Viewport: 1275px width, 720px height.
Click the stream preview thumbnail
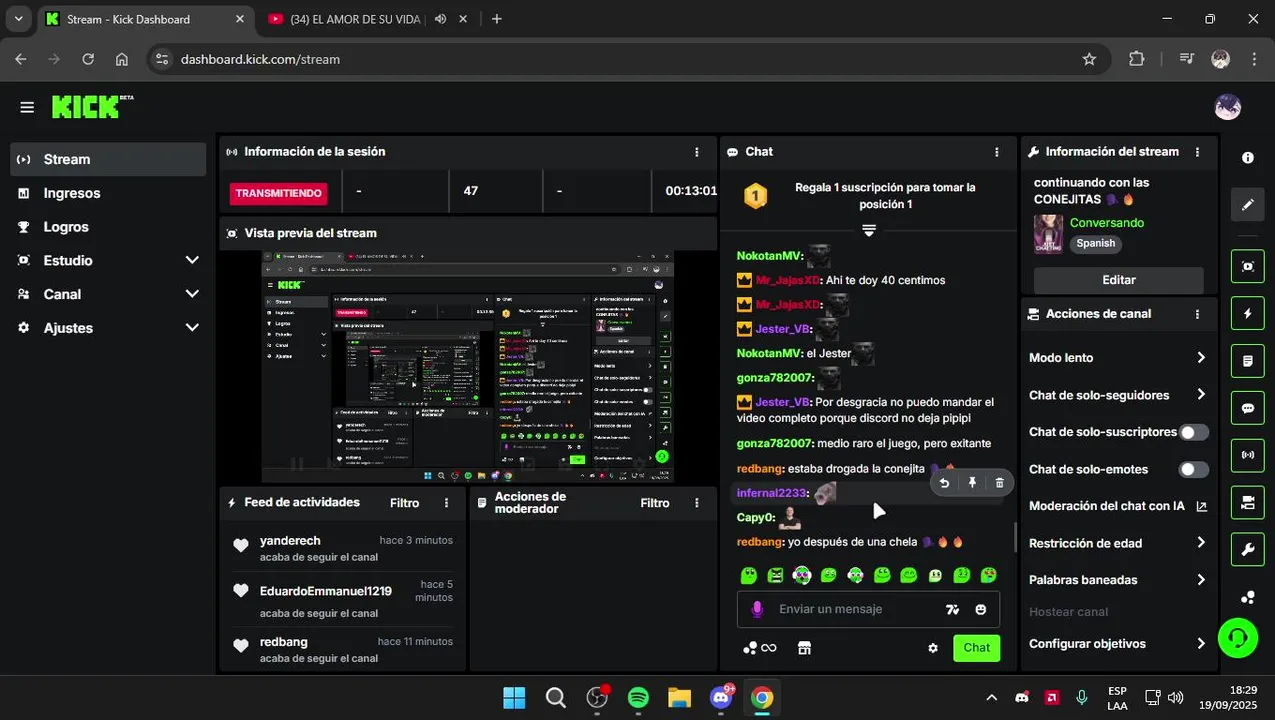[468, 367]
